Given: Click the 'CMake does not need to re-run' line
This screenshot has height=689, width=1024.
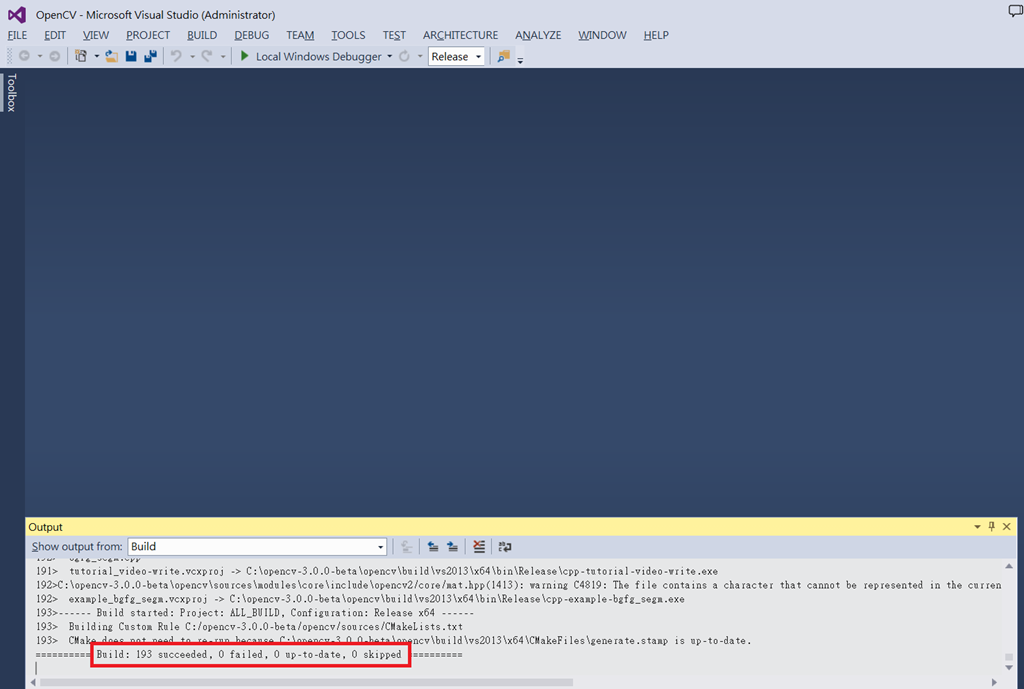Looking at the screenshot, I should (x=394, y=640).
